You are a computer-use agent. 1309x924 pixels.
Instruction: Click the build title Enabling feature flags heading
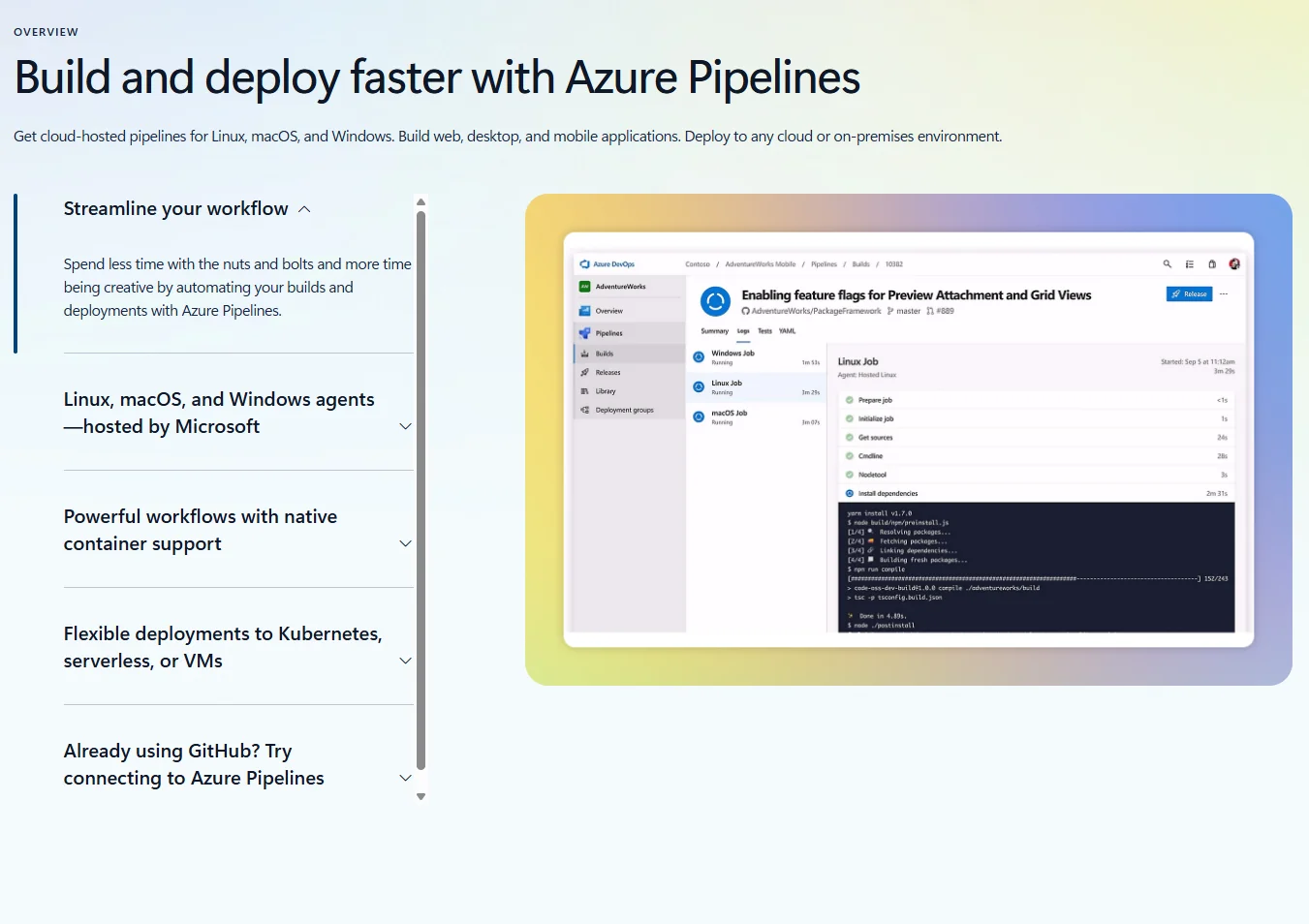coord(917,295)
